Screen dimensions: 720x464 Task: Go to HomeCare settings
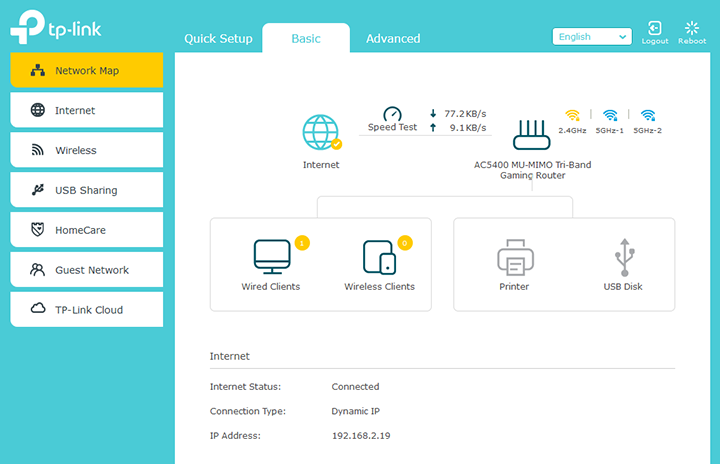[x=86, y=230]
